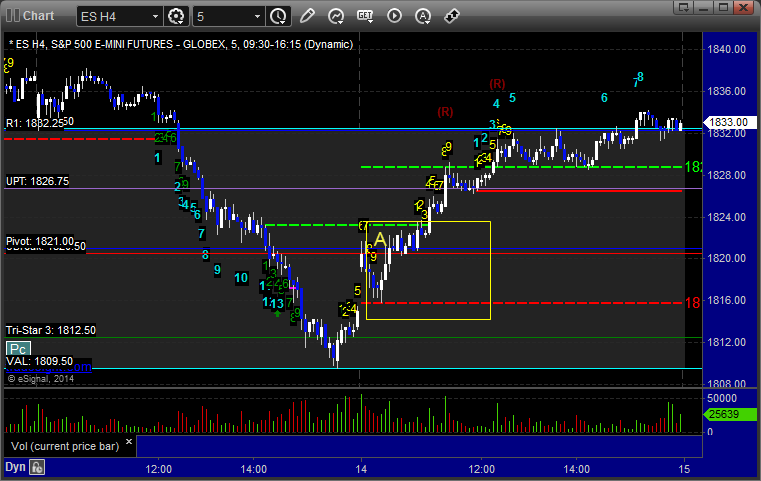Click the date label 14 on time axis
Image resolution: width=761 pixels, height=481 pixels.
(x=361, y=469)
